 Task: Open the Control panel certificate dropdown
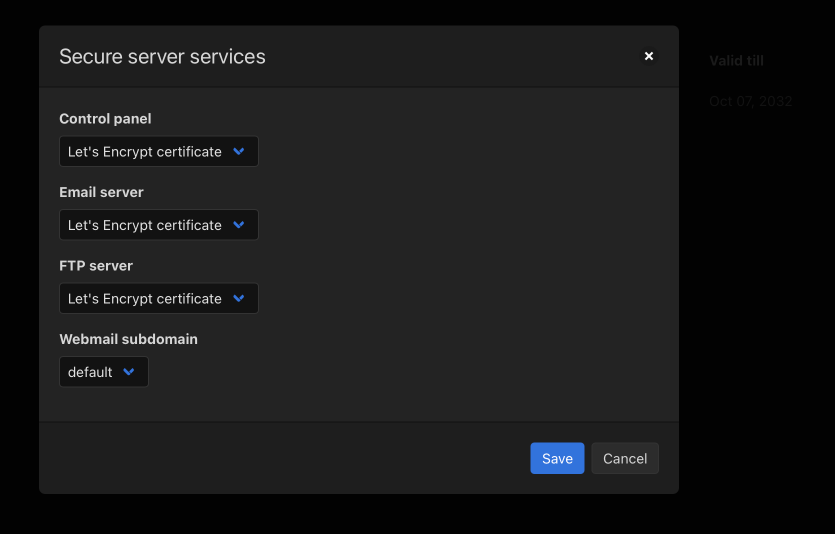tap(158, 152)
